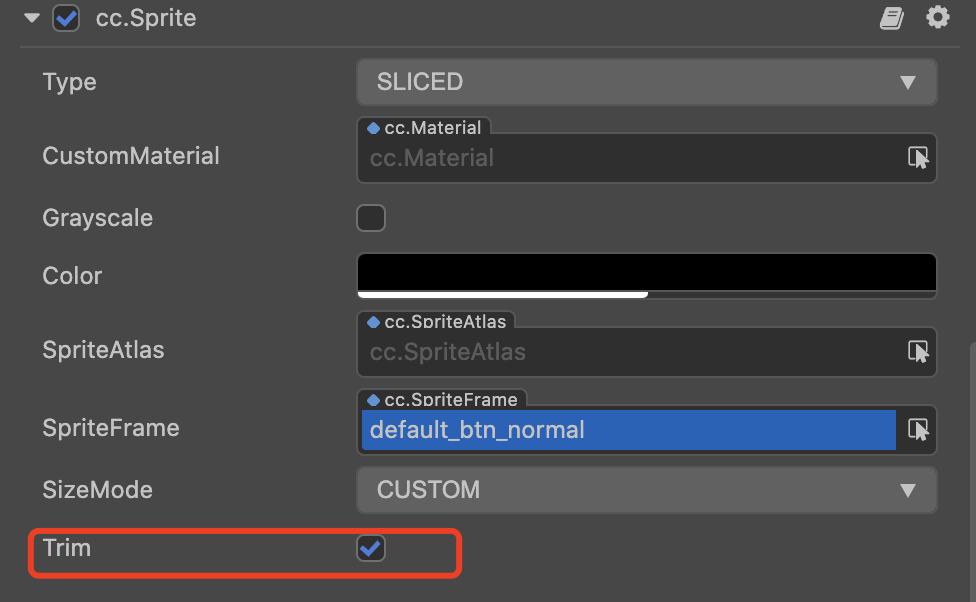Screen dimensions: 976x602
Task: Open the Type SLICED dropdown
Action: click(647, 82)
